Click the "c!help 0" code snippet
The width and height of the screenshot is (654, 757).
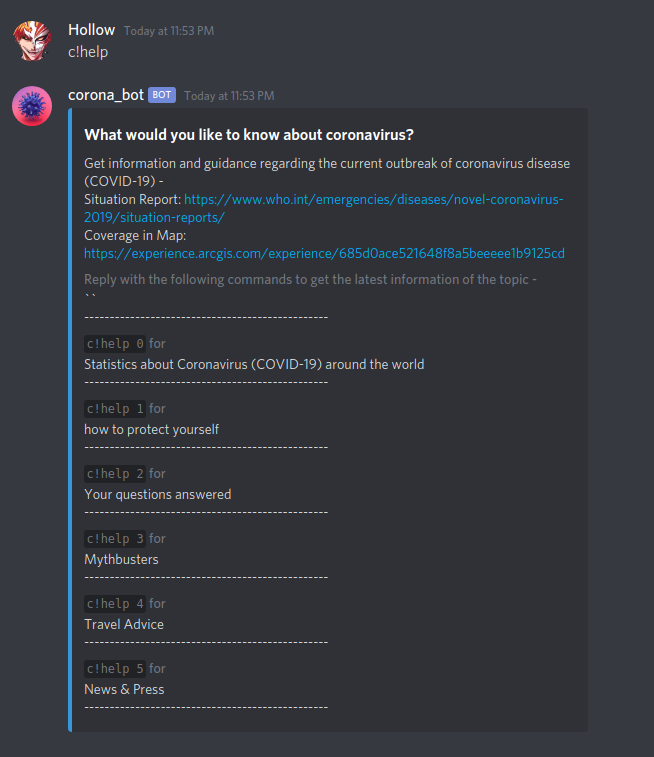[115, 343]
